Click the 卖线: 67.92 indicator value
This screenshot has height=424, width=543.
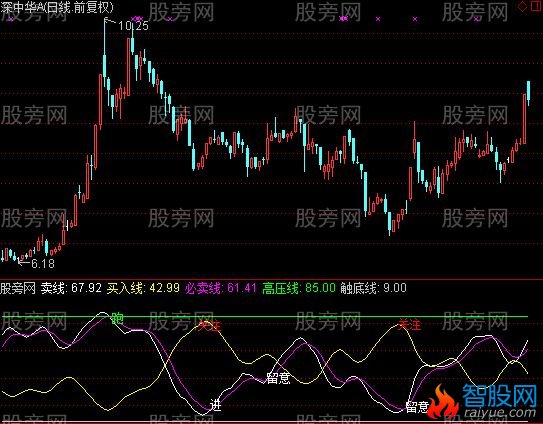[x=71, y=288]
